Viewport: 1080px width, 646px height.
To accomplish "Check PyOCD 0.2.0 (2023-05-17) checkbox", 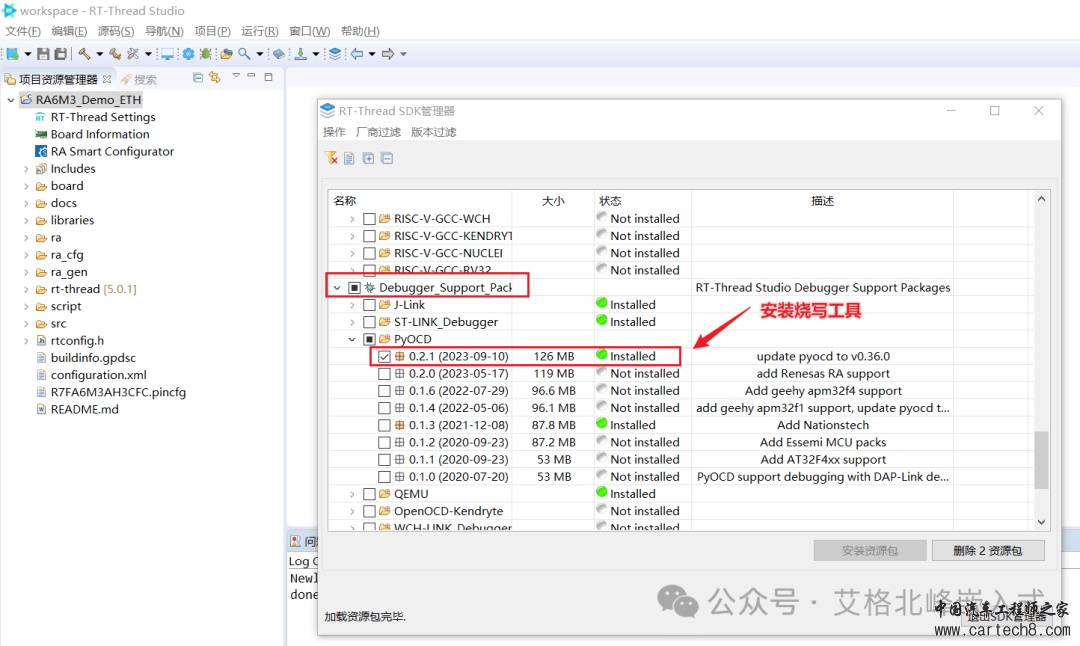I will coord(384,374).
